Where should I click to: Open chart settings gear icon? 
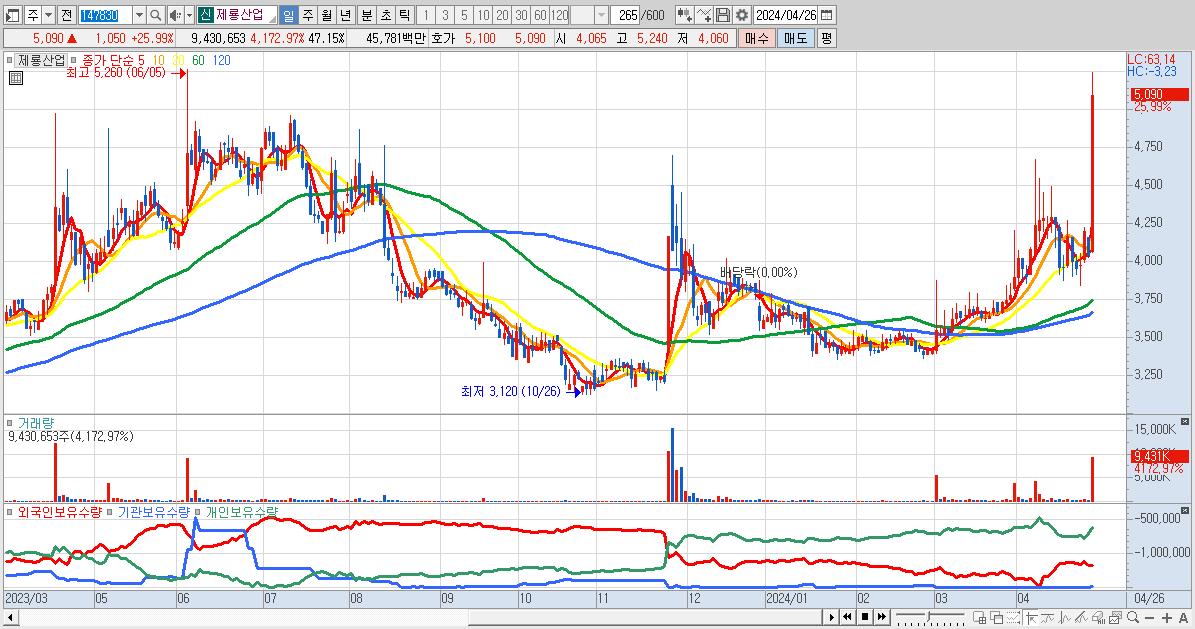pos(742,14)
